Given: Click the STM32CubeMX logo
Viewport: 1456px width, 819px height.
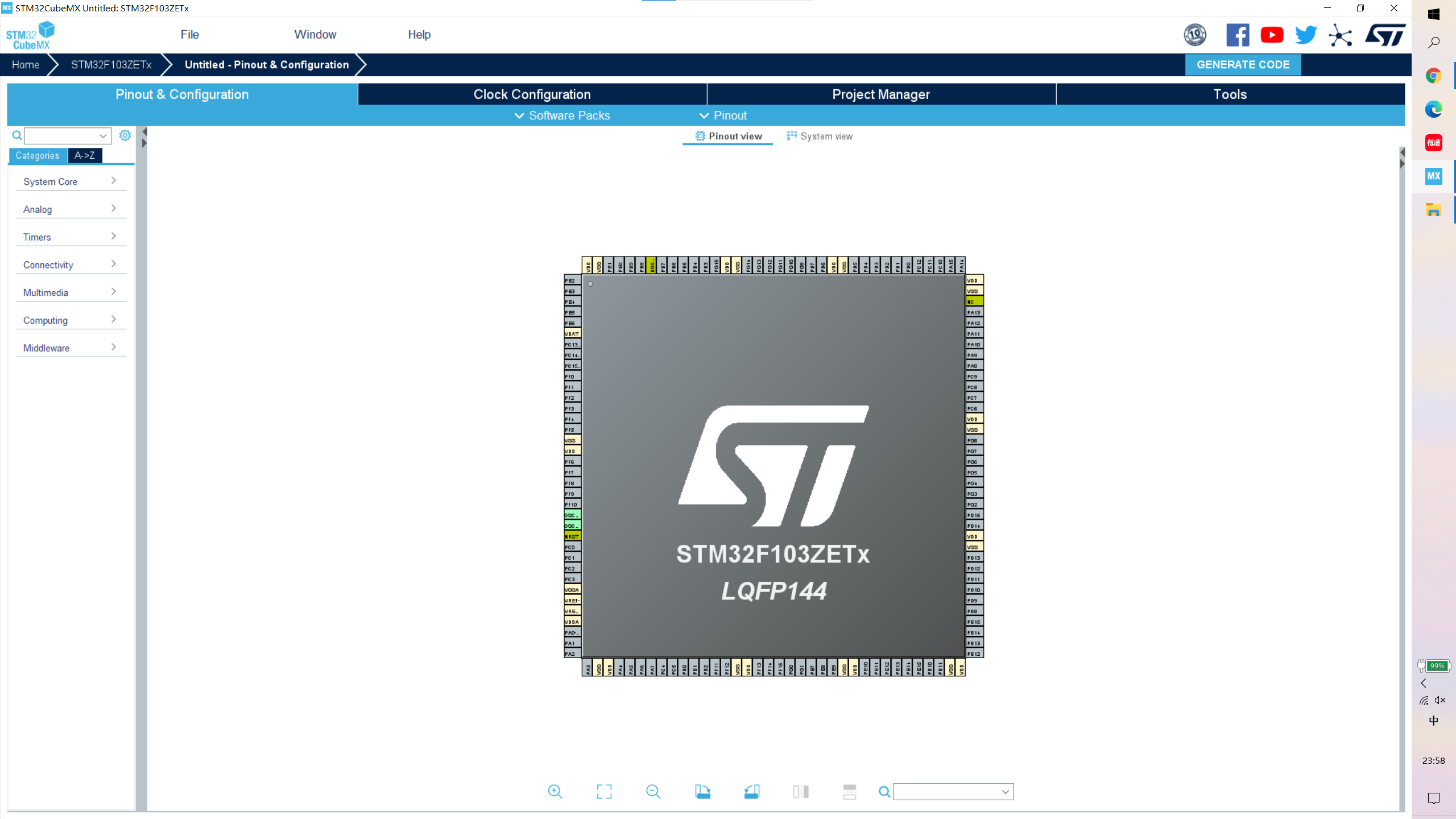Looking at the screenshot, I should point(30,35).
